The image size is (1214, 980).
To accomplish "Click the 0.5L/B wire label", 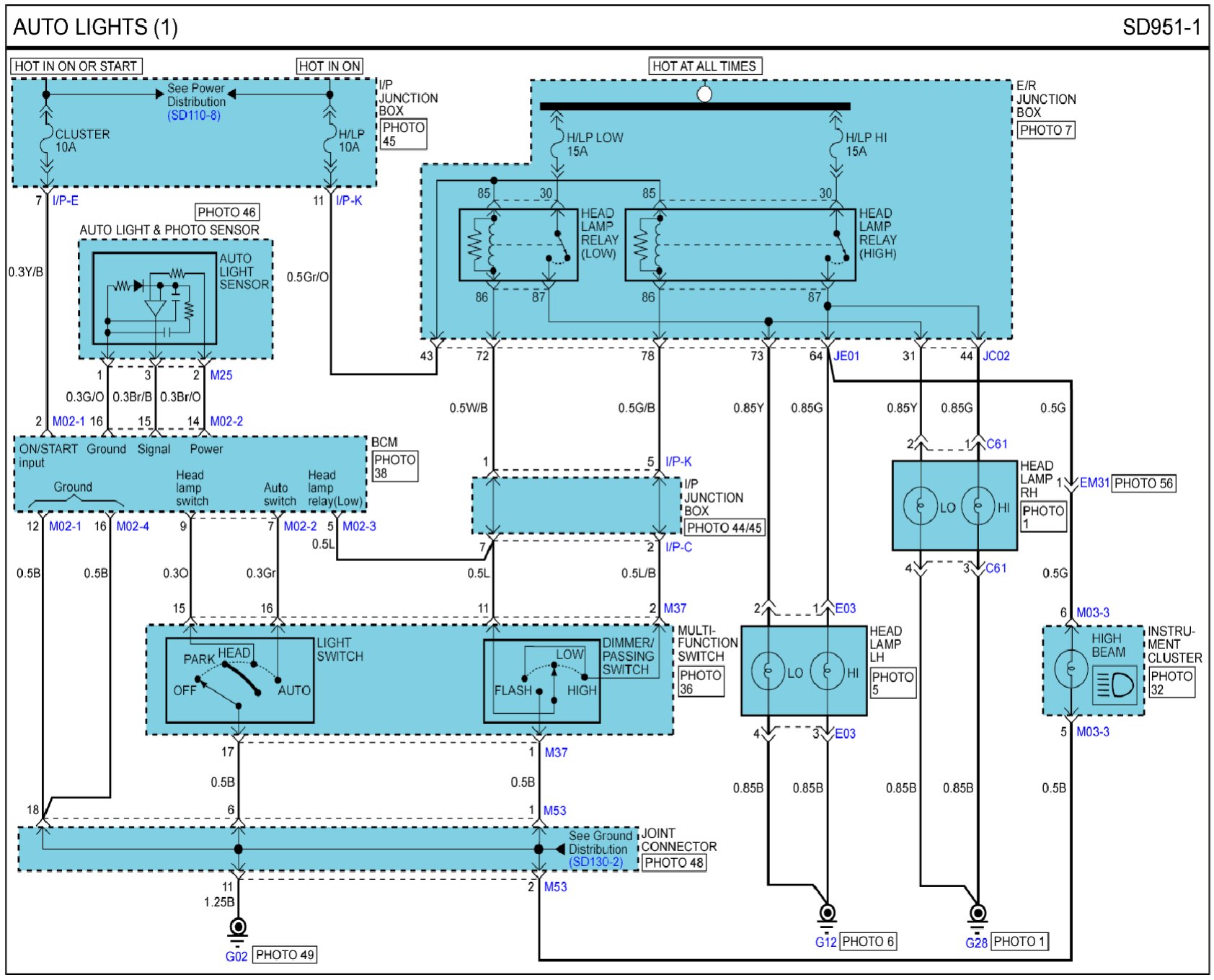I will (x=639, y=573).
